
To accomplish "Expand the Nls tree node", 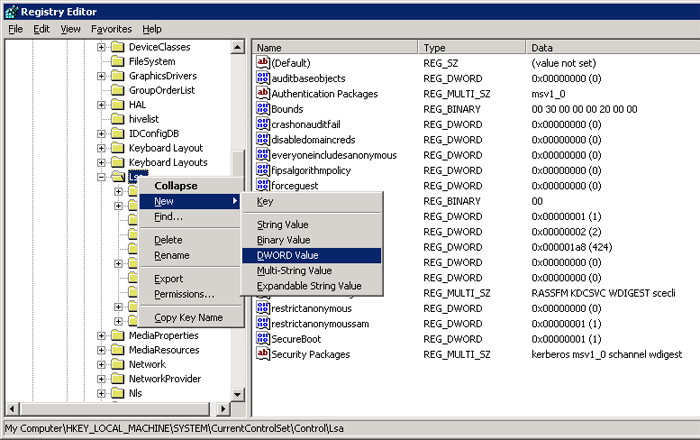I will [101, 393].
